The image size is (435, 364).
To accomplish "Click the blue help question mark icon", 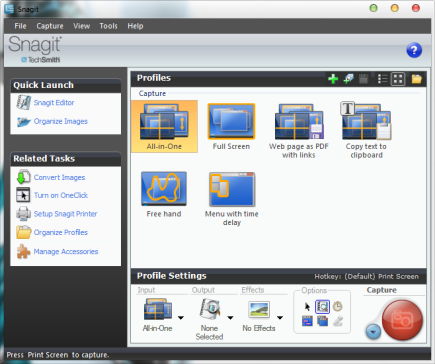I will pyautogui.click(x=414, y=50).
